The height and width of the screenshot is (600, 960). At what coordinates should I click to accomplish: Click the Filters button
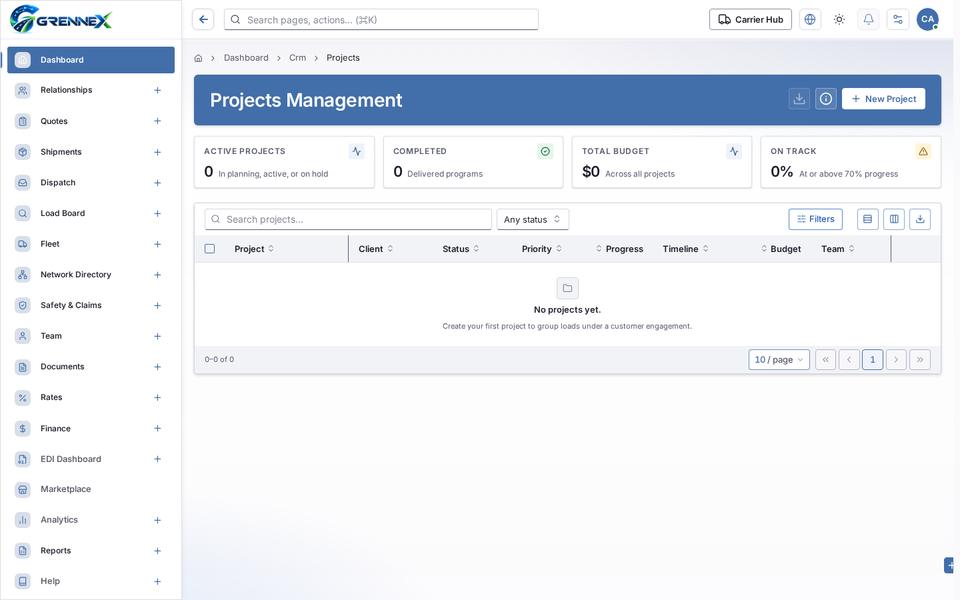click(x=816, y=219)
